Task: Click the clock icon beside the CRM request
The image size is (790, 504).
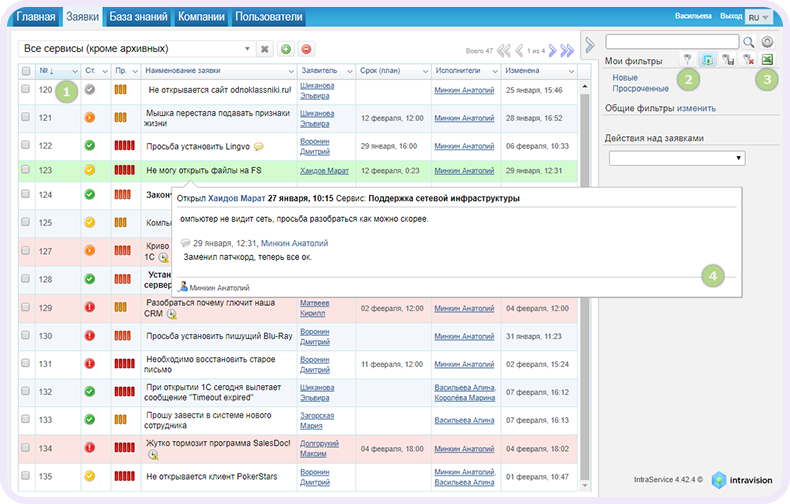Action: pyautogui.click(x=171, y=314)
